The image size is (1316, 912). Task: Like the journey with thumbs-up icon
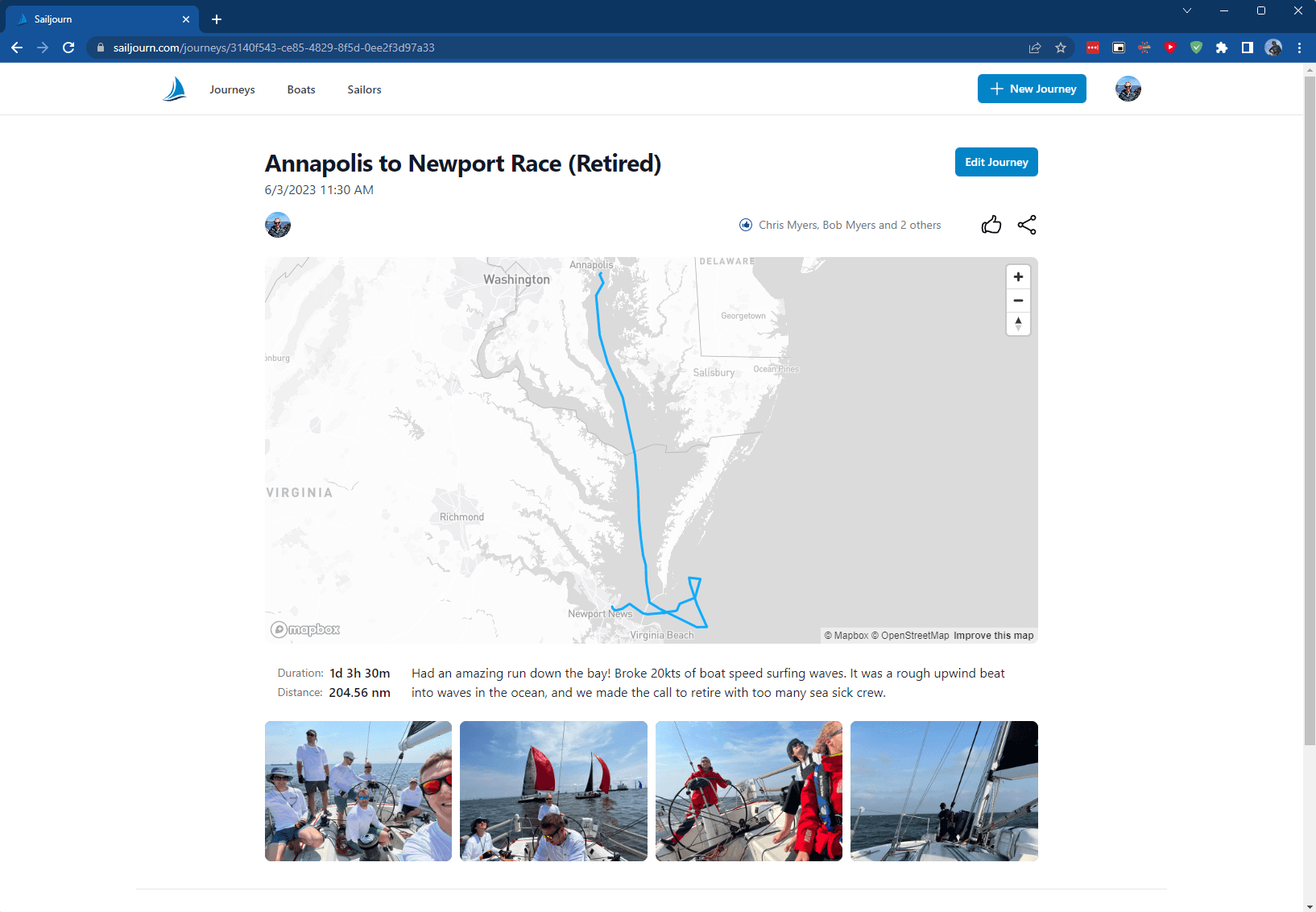pyautogui.click(x=991, y=225)
